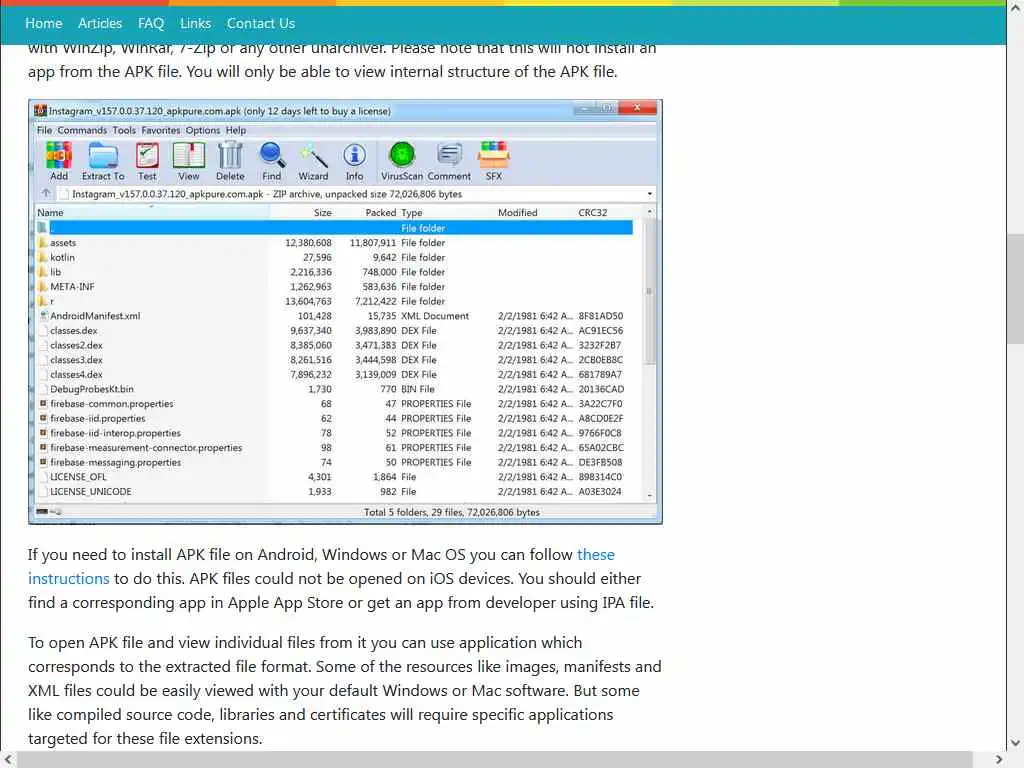Click the META-INF folder icon
Screen dimensions: 1024x768
[43, 287]
